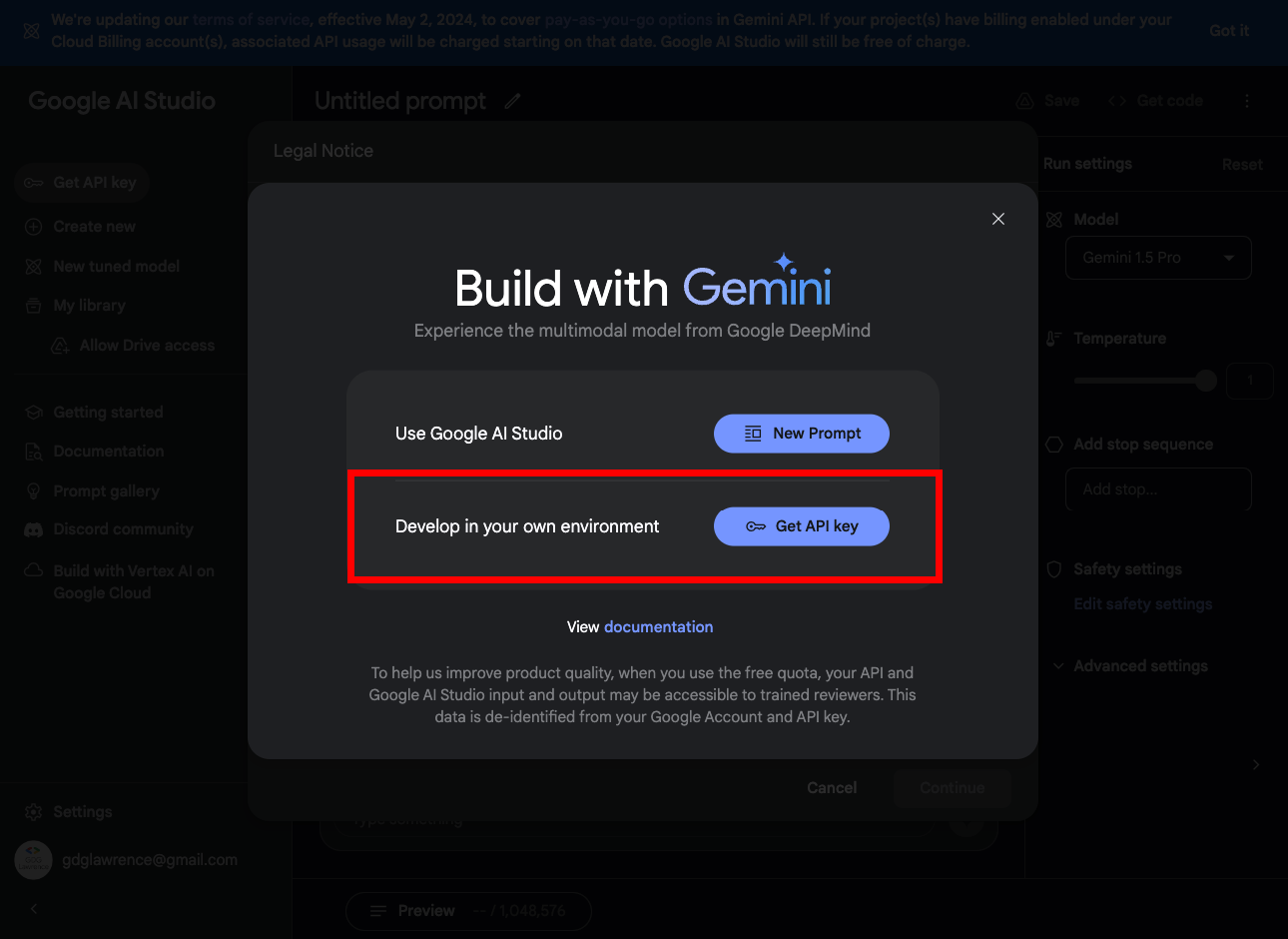Switch to Get code
Viewport: 1288px width, 939px height.
pyautogui.click(x=1156, y=100)
